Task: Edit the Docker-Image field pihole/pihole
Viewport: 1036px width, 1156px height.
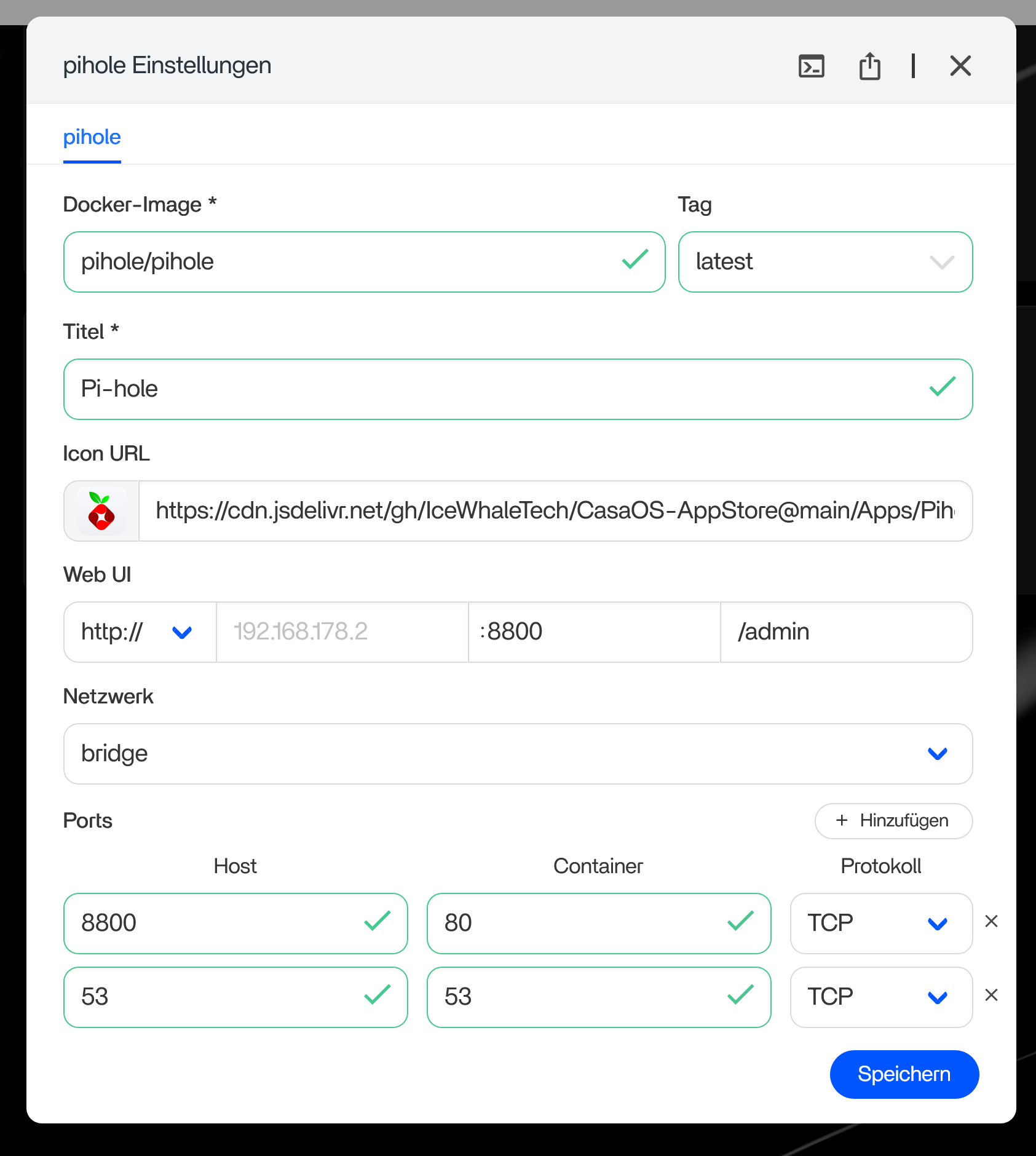Action: (344, 262)
